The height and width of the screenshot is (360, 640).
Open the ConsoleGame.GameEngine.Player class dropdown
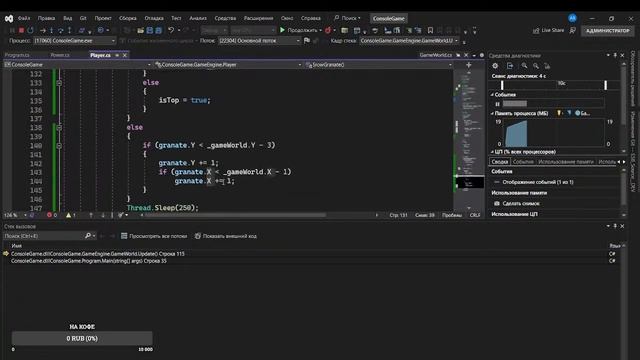pyautogui.click(x=228, y=64)
